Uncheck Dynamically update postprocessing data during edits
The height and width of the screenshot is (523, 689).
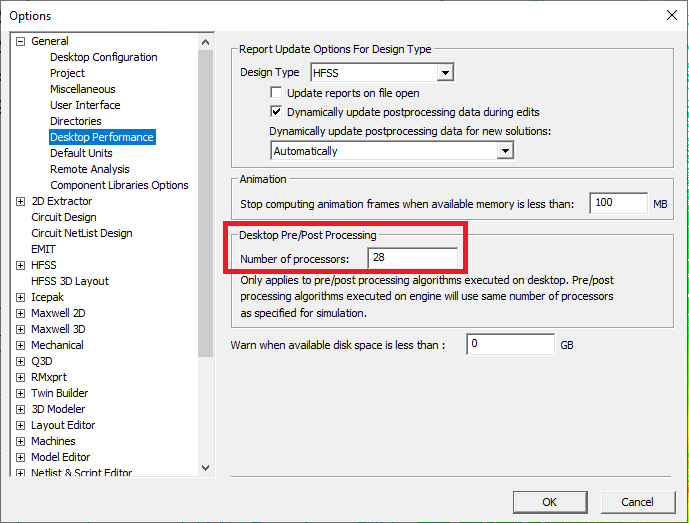pyautogui.click(x=276, y=112)
